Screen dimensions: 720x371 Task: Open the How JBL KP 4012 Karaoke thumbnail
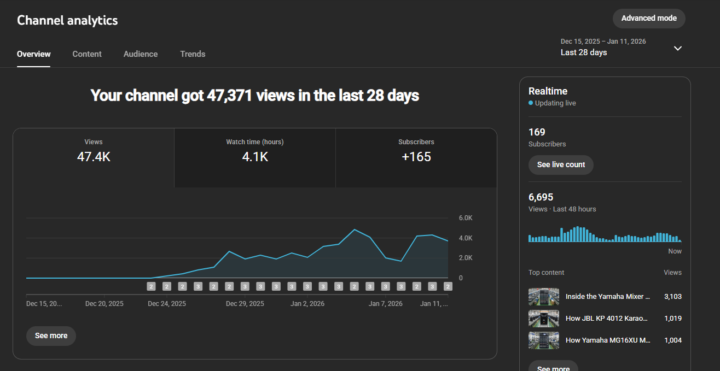click(544, 318)
